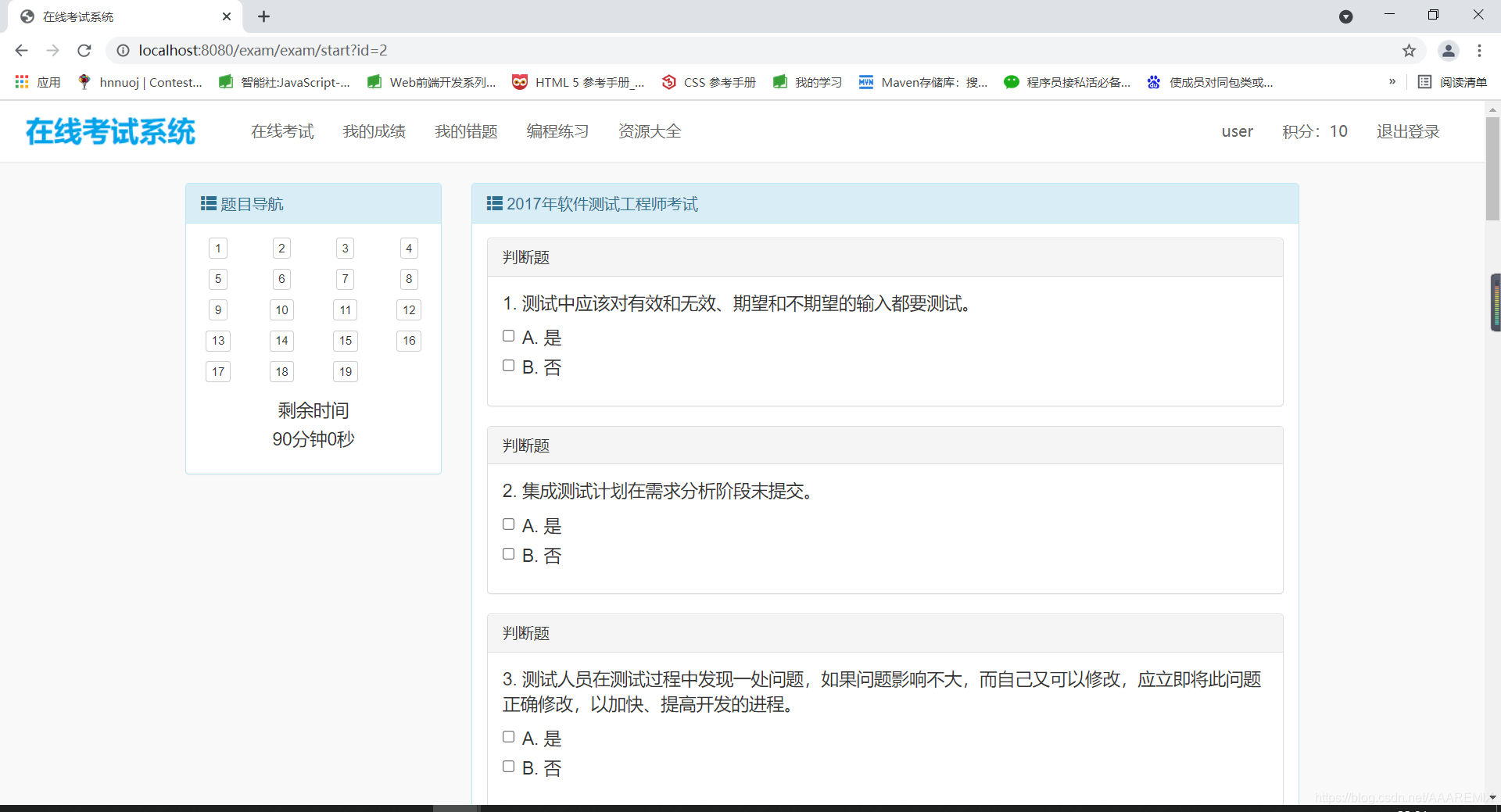The width and height of the screenshot is (1501, 812).
Task: Jump to question 16 in navigation
Action: coord(409,341)
